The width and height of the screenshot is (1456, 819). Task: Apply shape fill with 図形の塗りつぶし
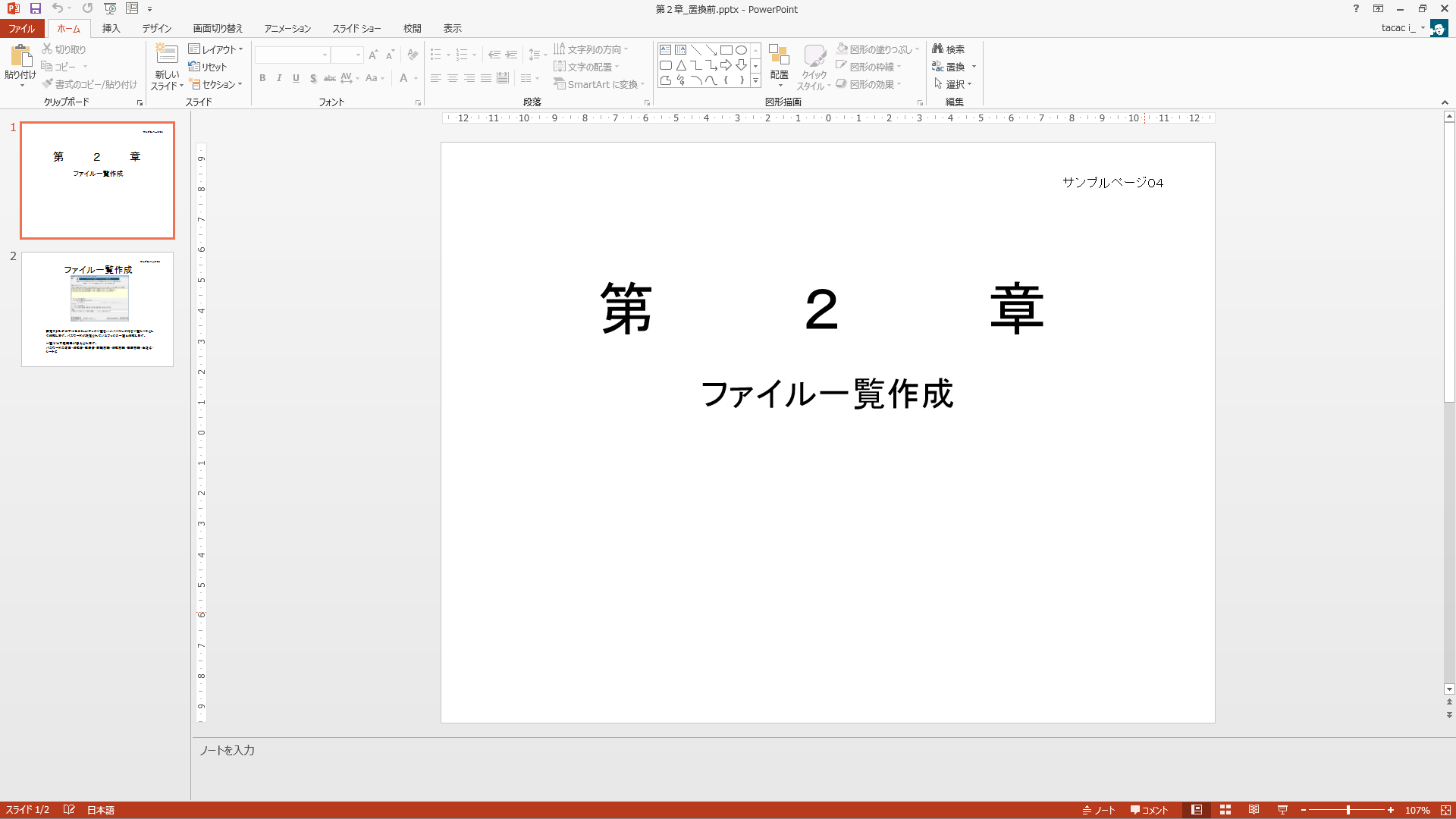(874, 48)
